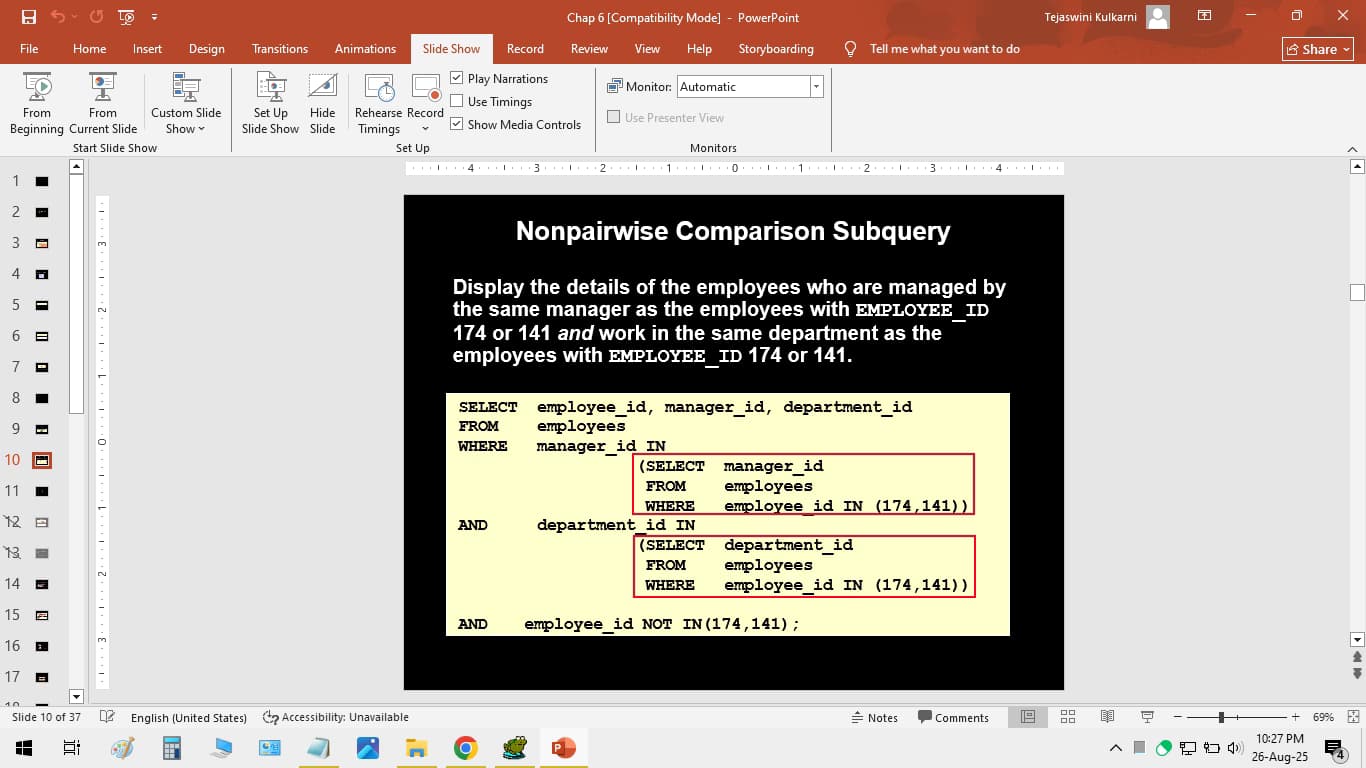Open the Record dropdown arrow
The width and height of the screenshot is (1366, 768).
(425, 128)
